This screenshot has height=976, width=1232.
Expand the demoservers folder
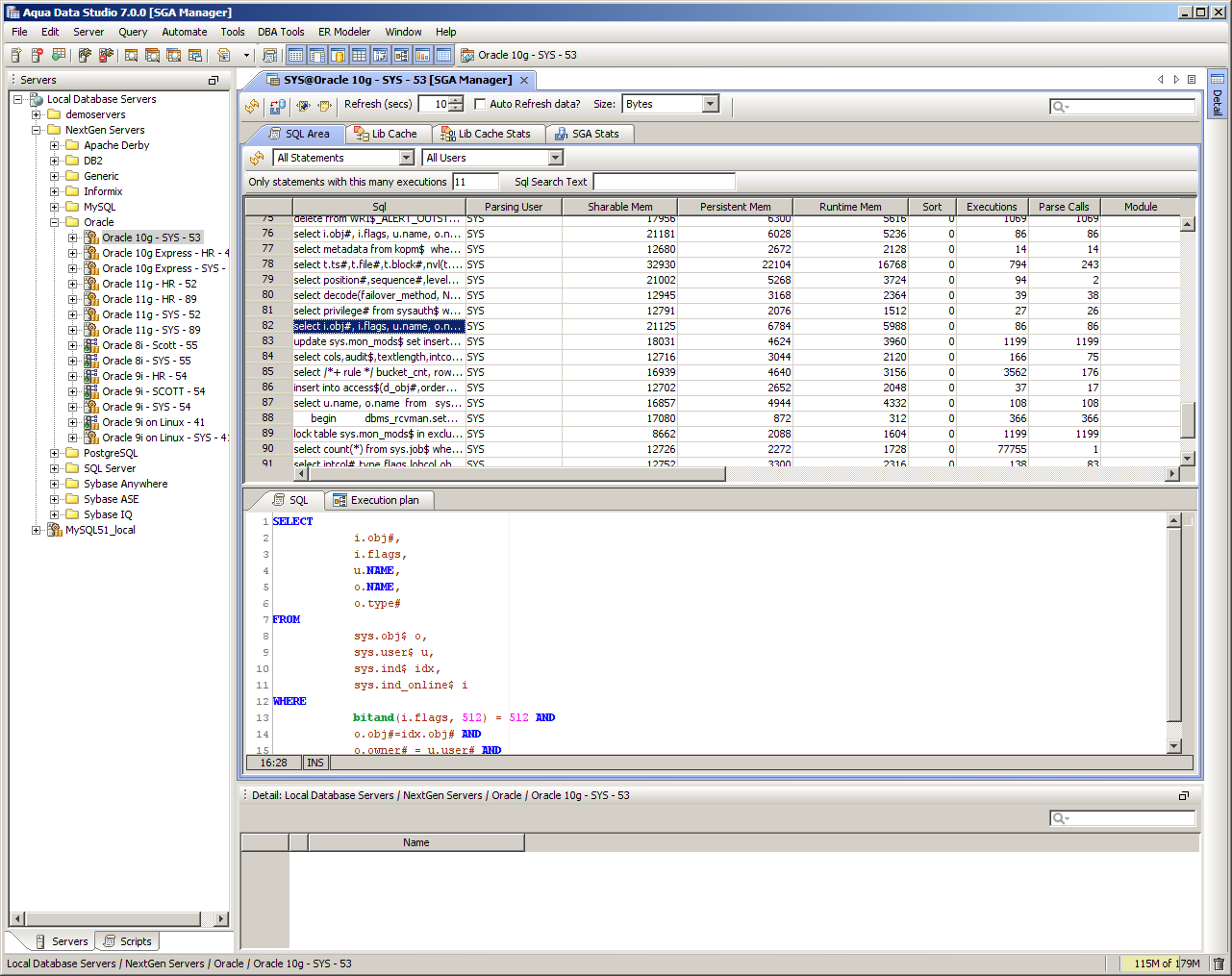(37, 114)
